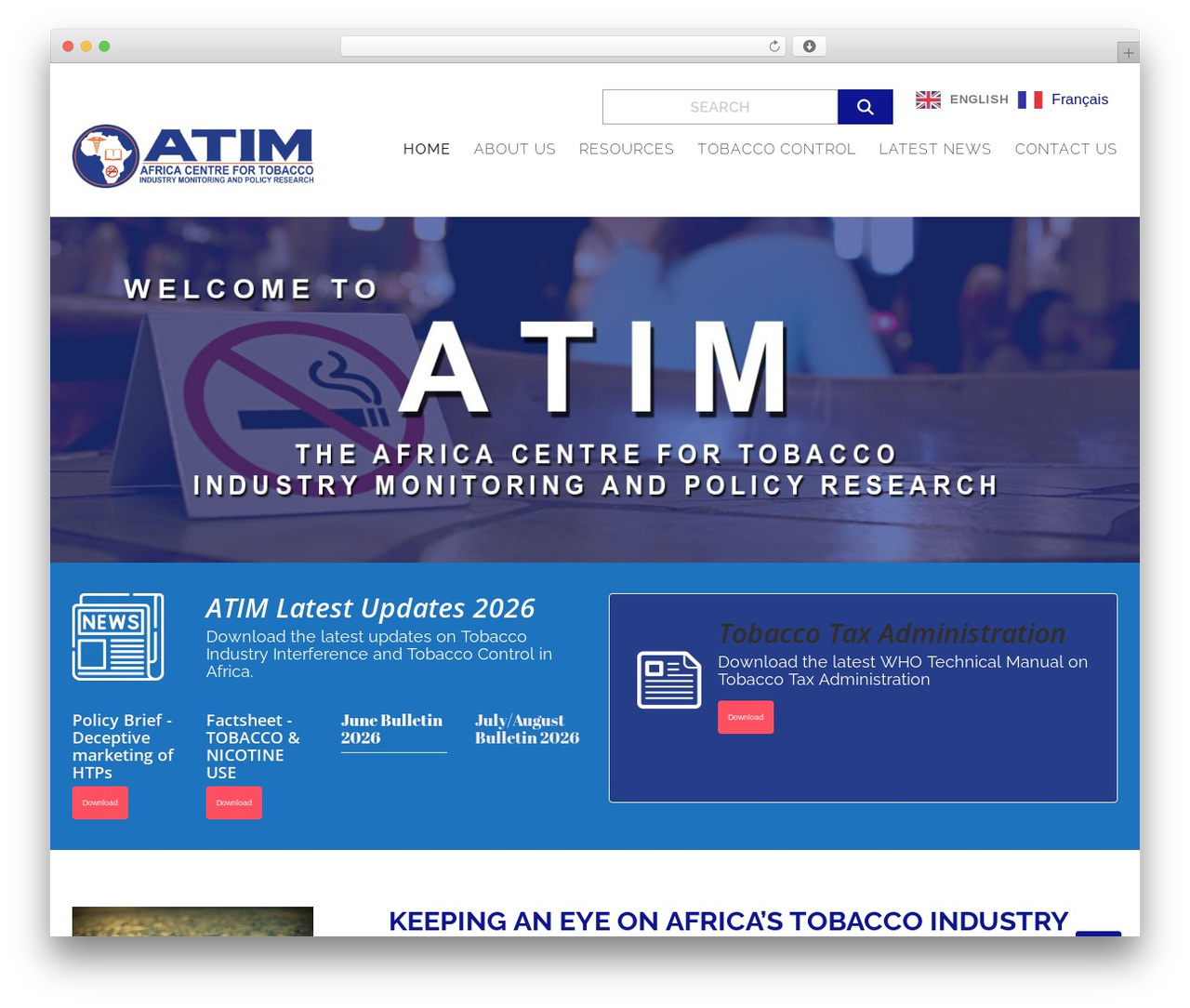The image size is (1190, 1008).
Task: Click the browser address bar
Action: (563, 46)
